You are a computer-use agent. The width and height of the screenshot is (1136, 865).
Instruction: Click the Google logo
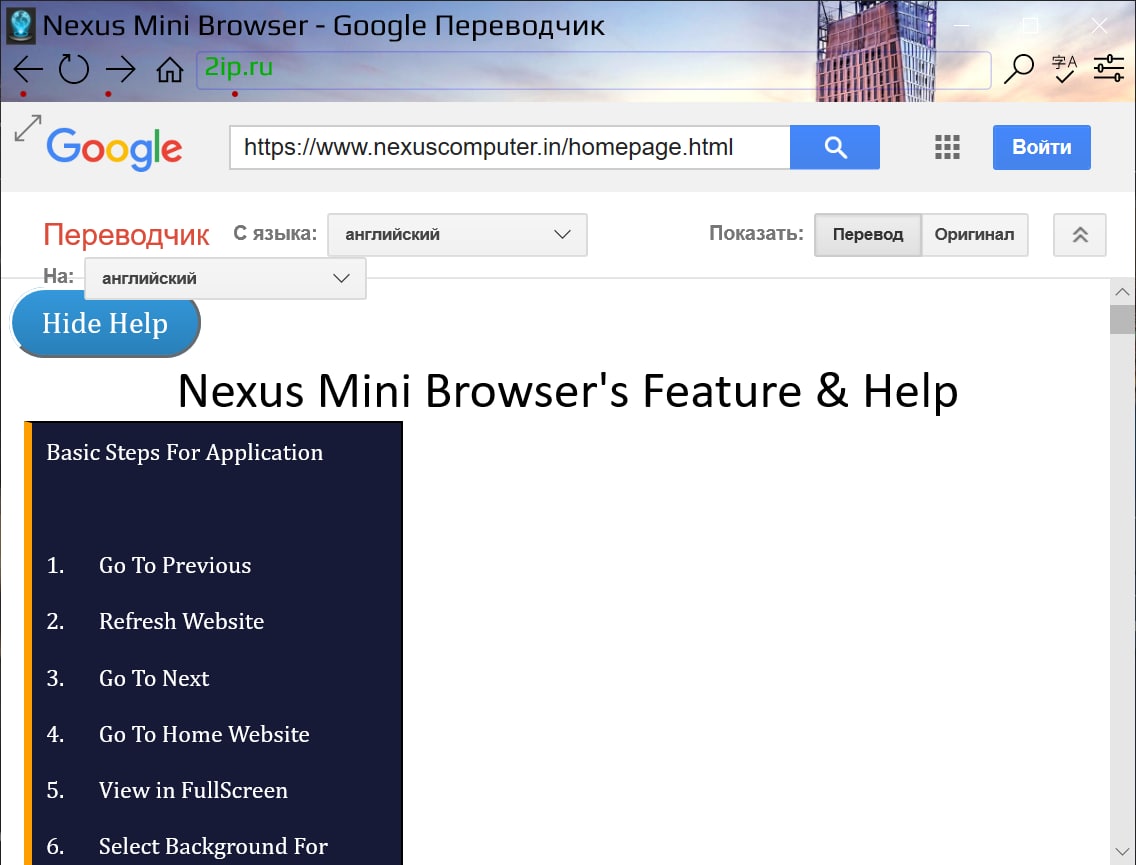[x=114, y=149]
